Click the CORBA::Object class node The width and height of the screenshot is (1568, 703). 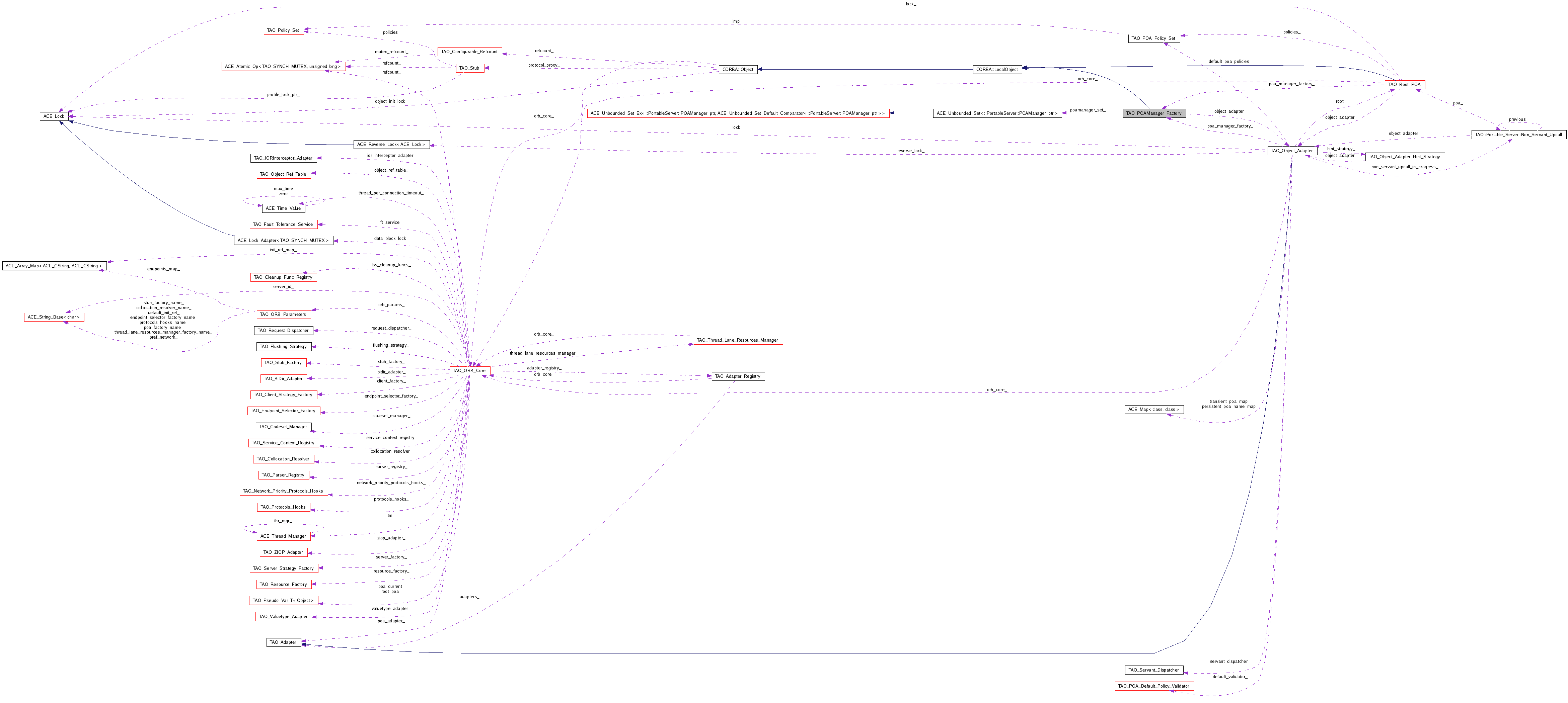(738, 69)
